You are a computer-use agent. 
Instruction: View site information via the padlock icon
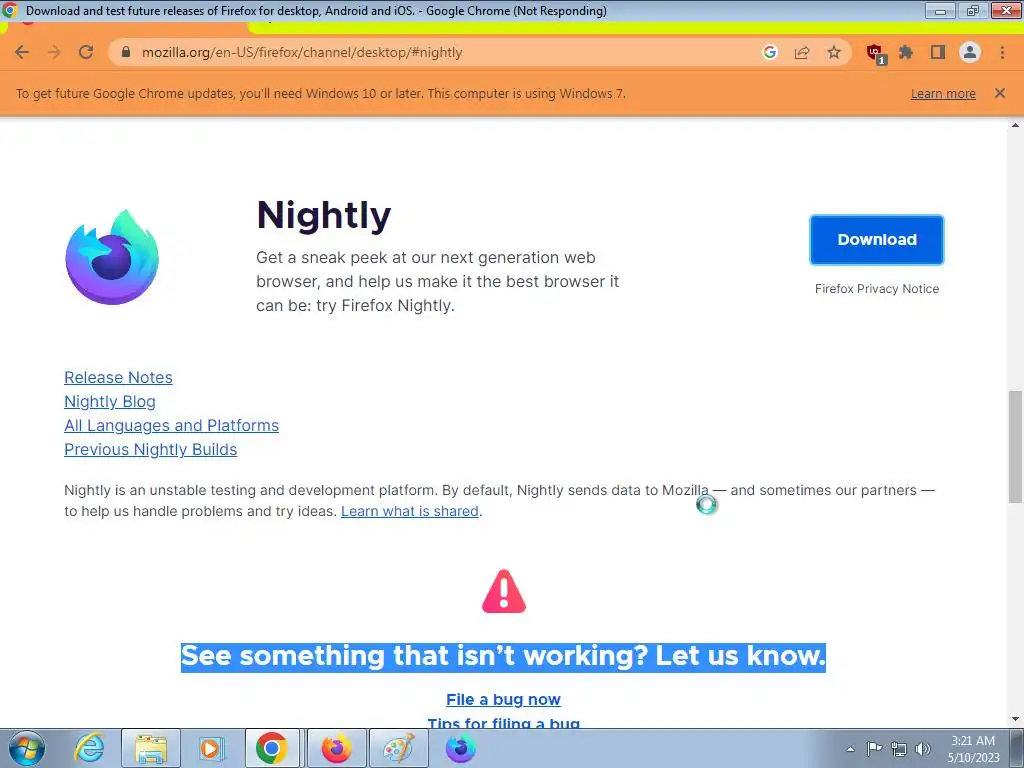click(x=126, y=52)
